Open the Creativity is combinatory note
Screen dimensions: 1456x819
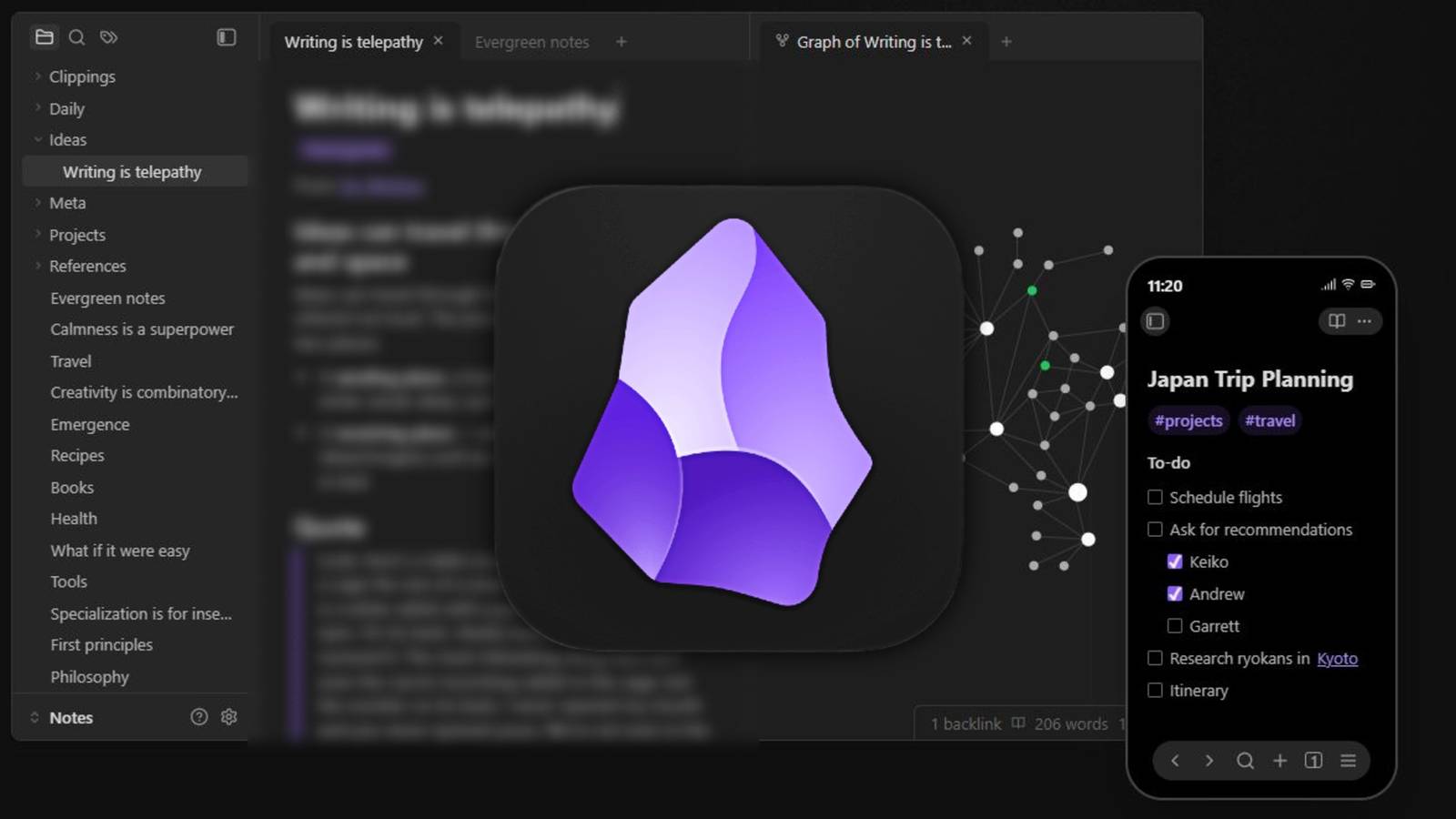(x=144, y=392)
